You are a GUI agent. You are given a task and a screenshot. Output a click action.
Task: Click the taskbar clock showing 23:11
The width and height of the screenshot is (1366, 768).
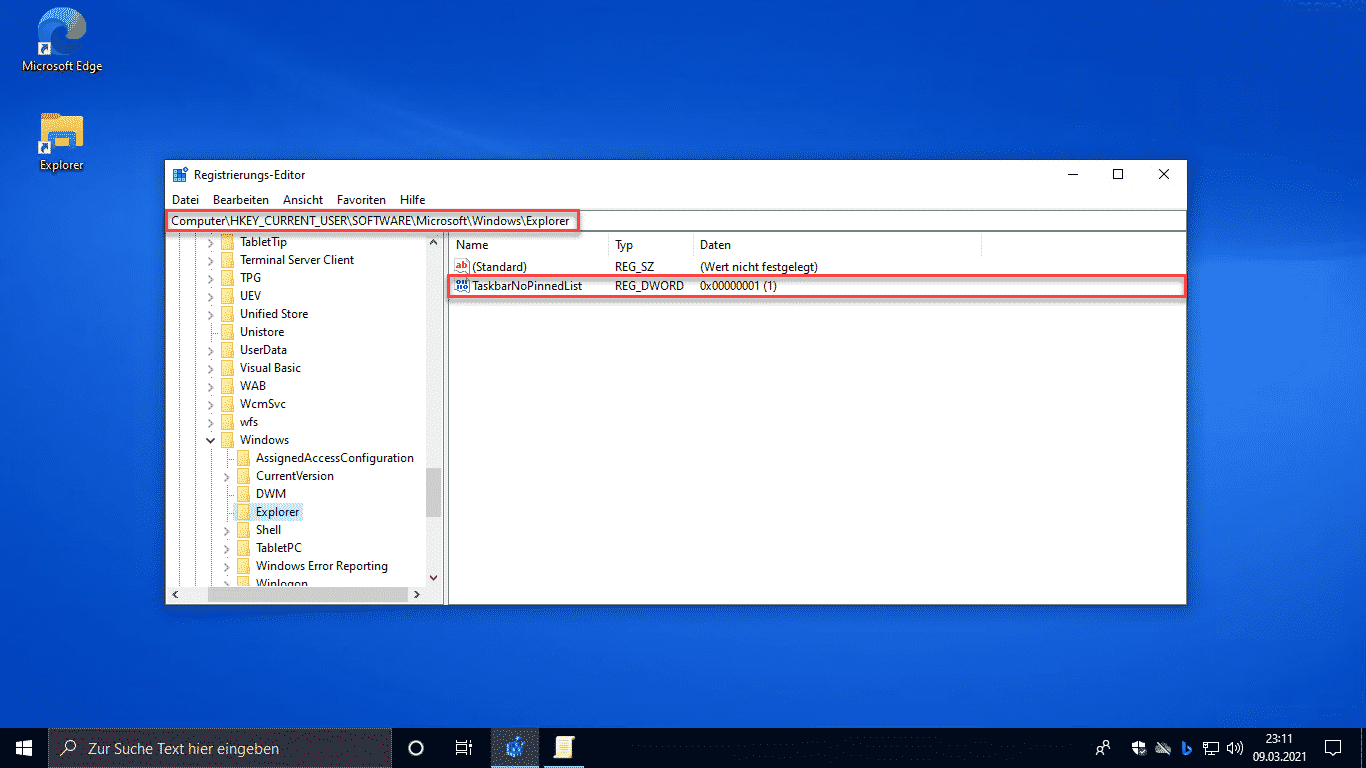tap(1278, 748)
